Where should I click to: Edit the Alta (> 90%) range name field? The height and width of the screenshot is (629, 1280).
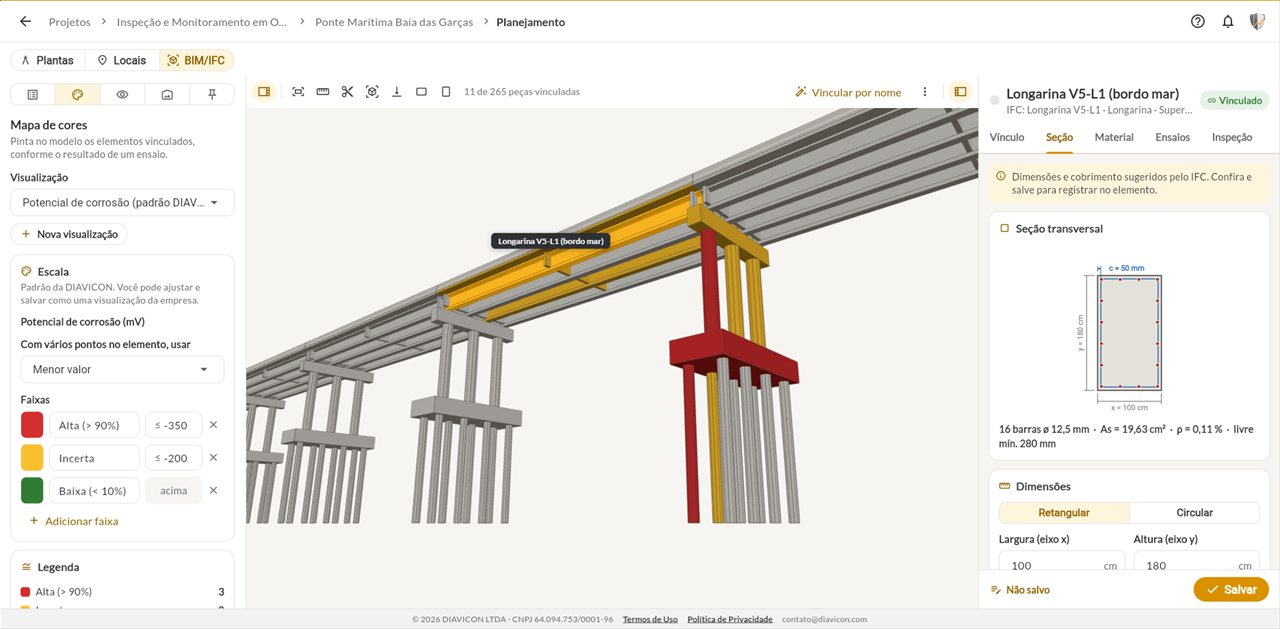click(x=94, y=425)
